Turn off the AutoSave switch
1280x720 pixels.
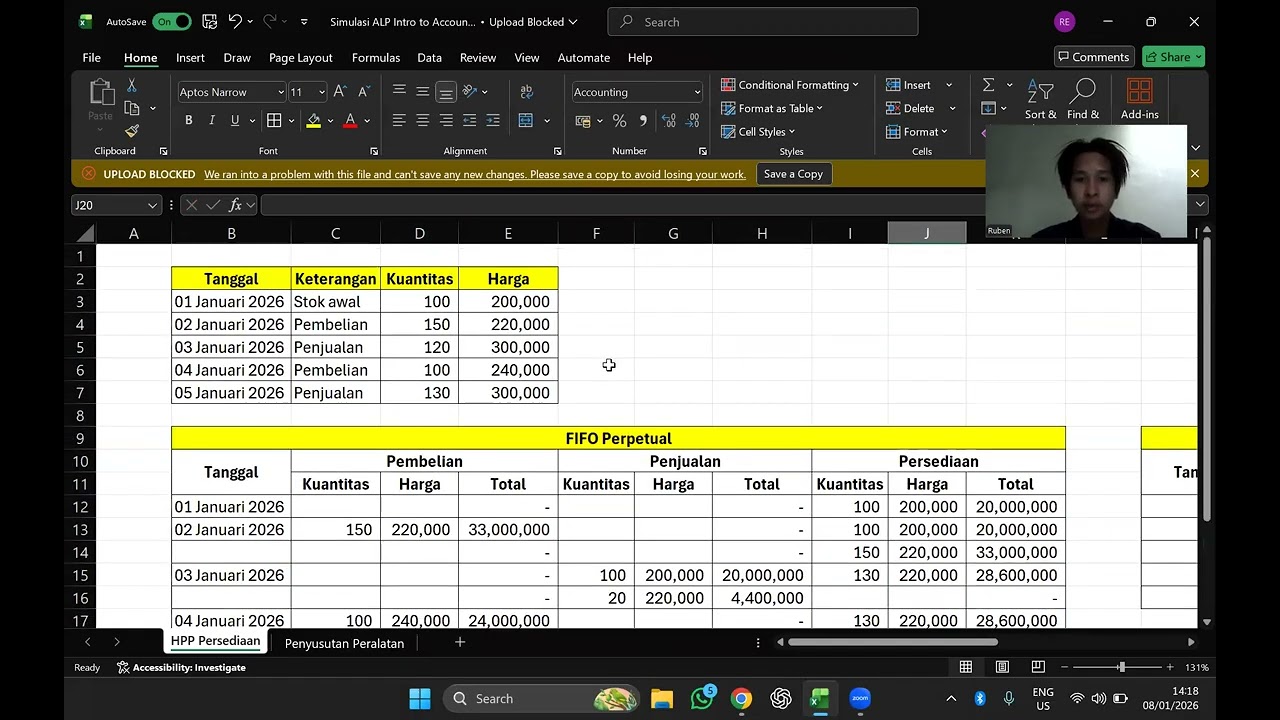click(x=171, y=21)
